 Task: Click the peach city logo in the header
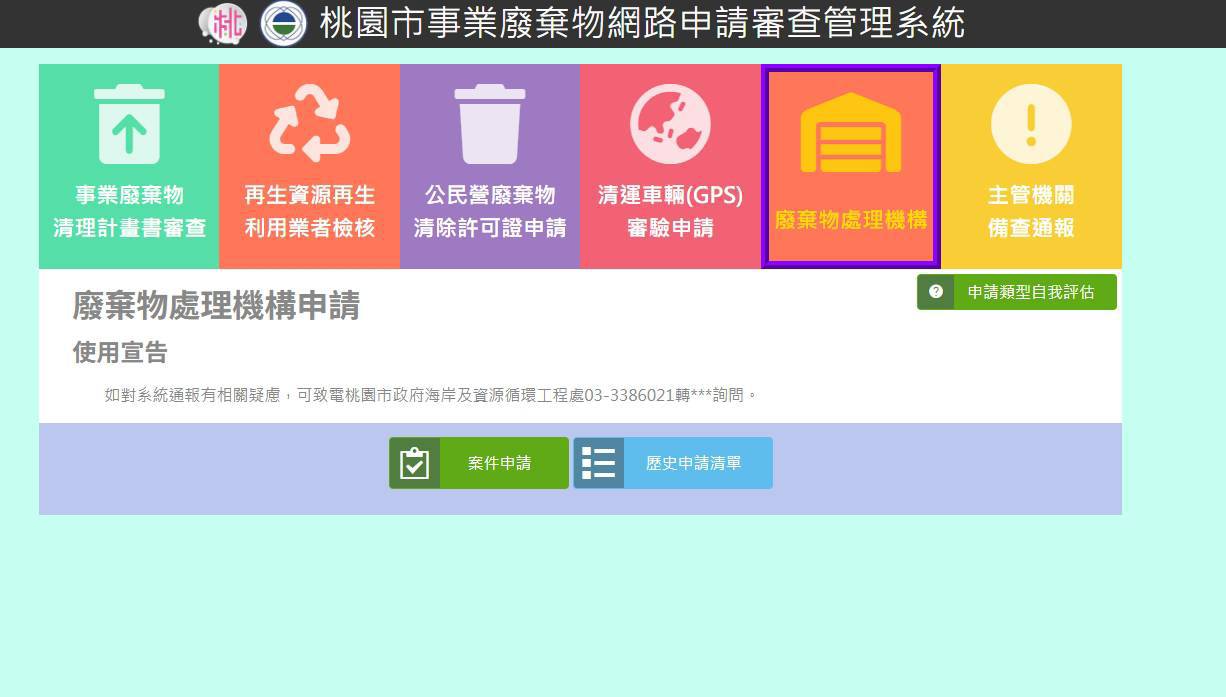pyautogui.click(x=224, y=24)
